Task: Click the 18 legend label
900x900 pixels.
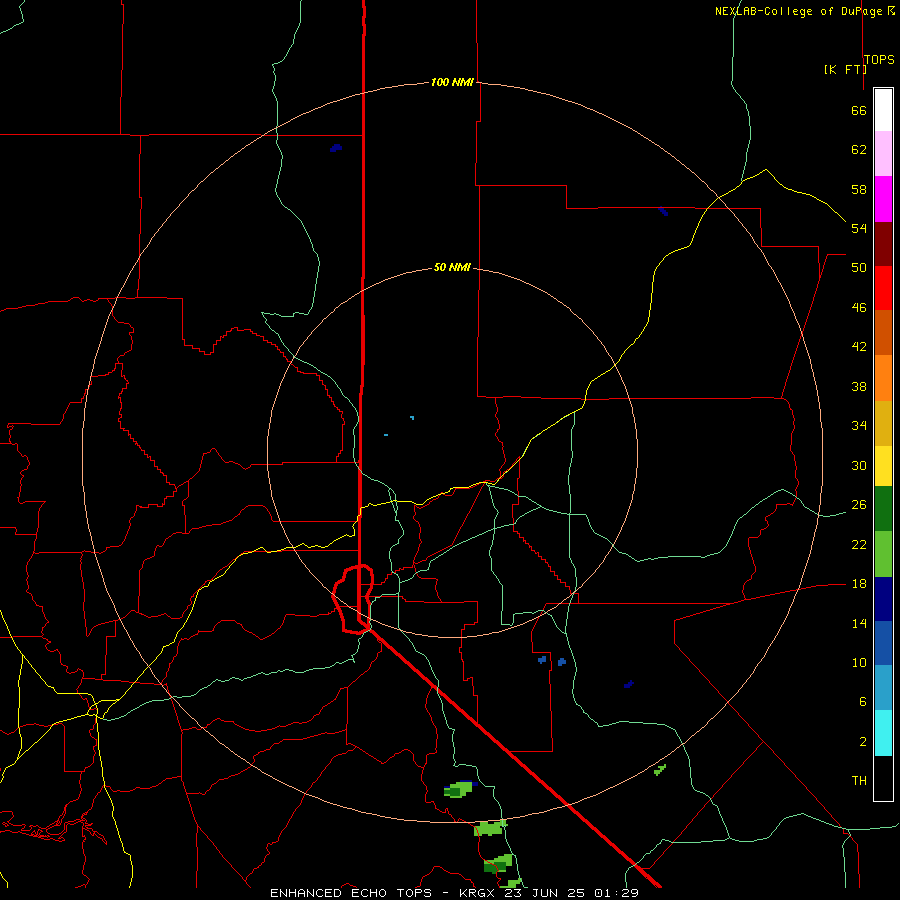Action: click(x=859, y=584)
